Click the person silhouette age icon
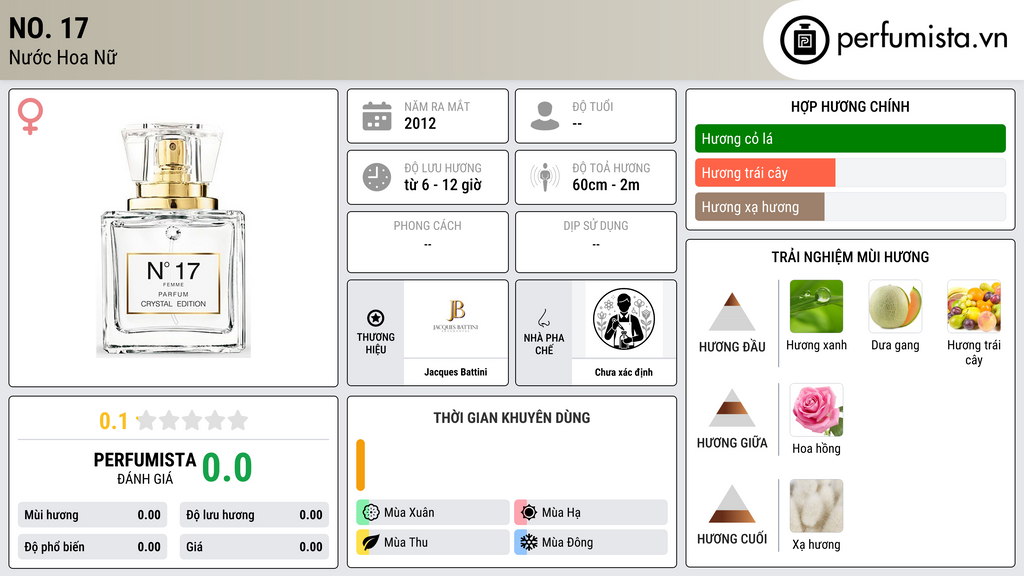Viewport: 1024px width, 576px height. click(x=545, y=116)
